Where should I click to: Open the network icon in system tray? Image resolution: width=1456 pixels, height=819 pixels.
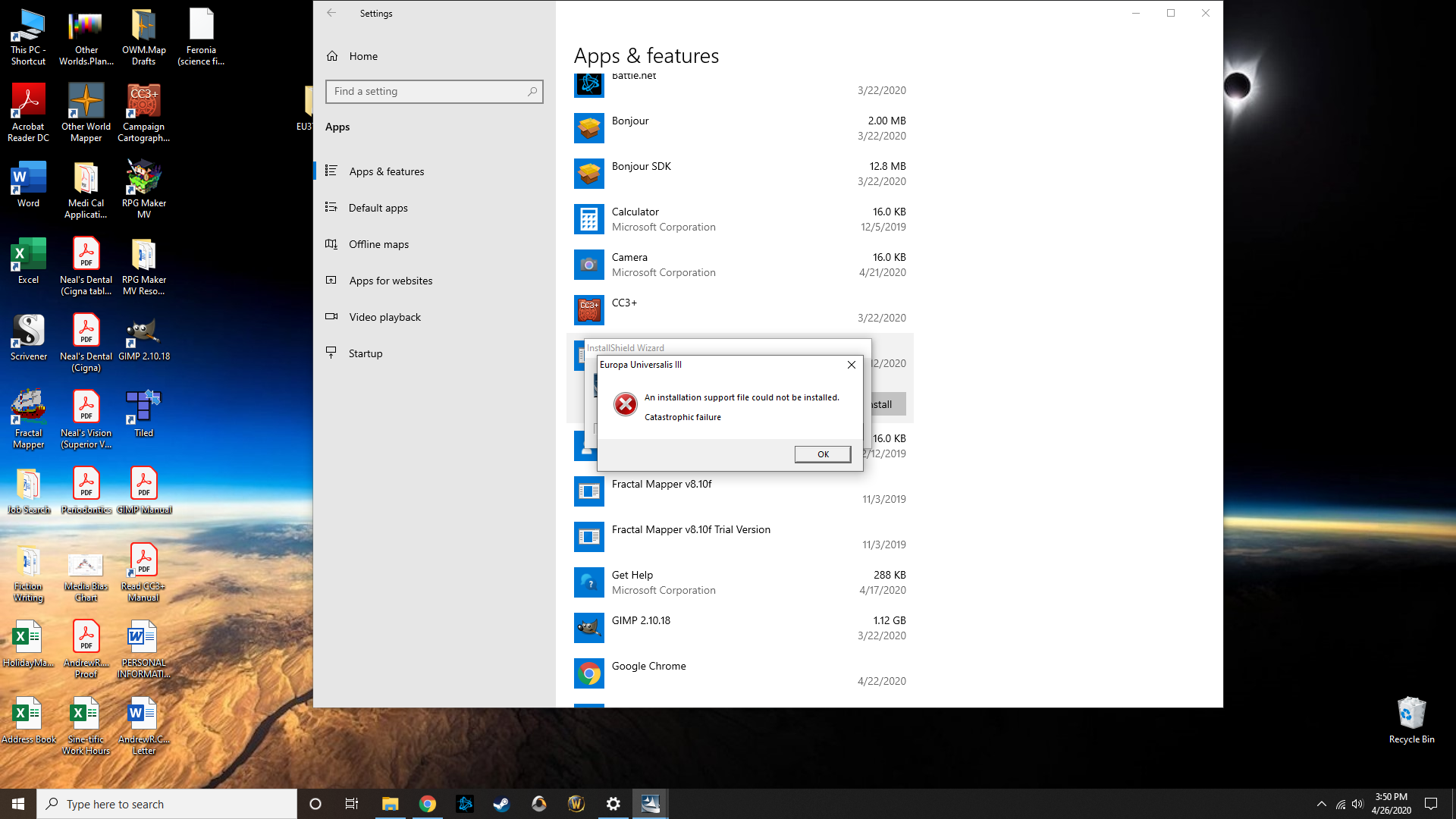1341,804
